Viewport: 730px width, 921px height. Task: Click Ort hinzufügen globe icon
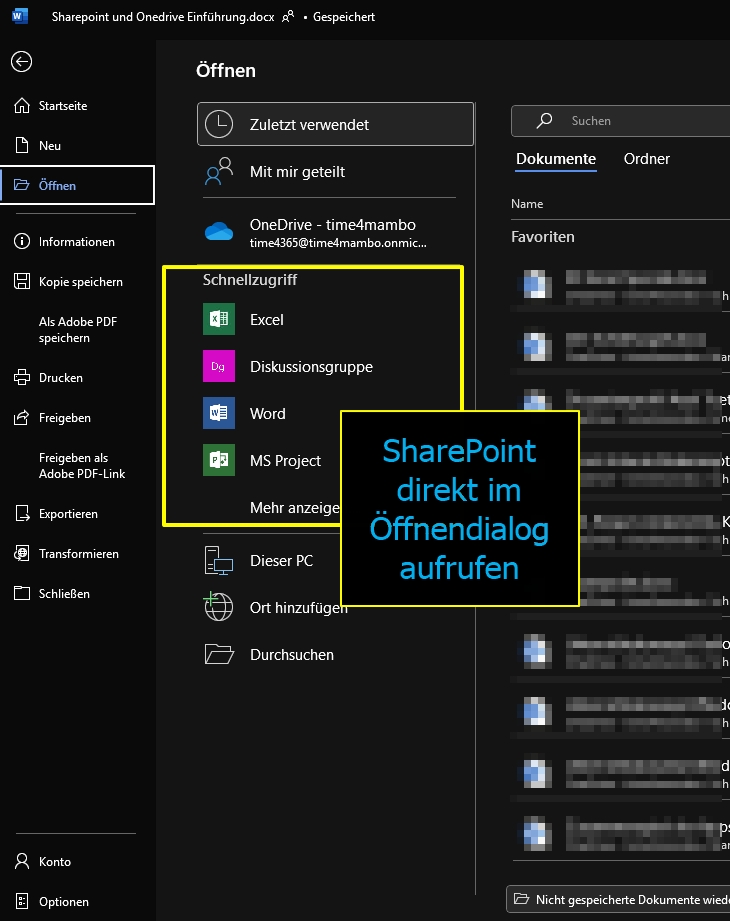click(x=217, y=608)
